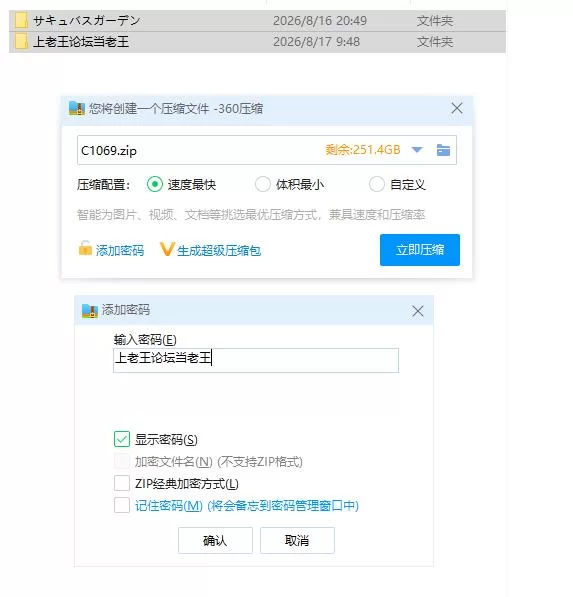Viewport: 573px width, 597px height.
Task: Click the archive icon in the 添加密码 title bar
Action: click(x=90, y=311)
